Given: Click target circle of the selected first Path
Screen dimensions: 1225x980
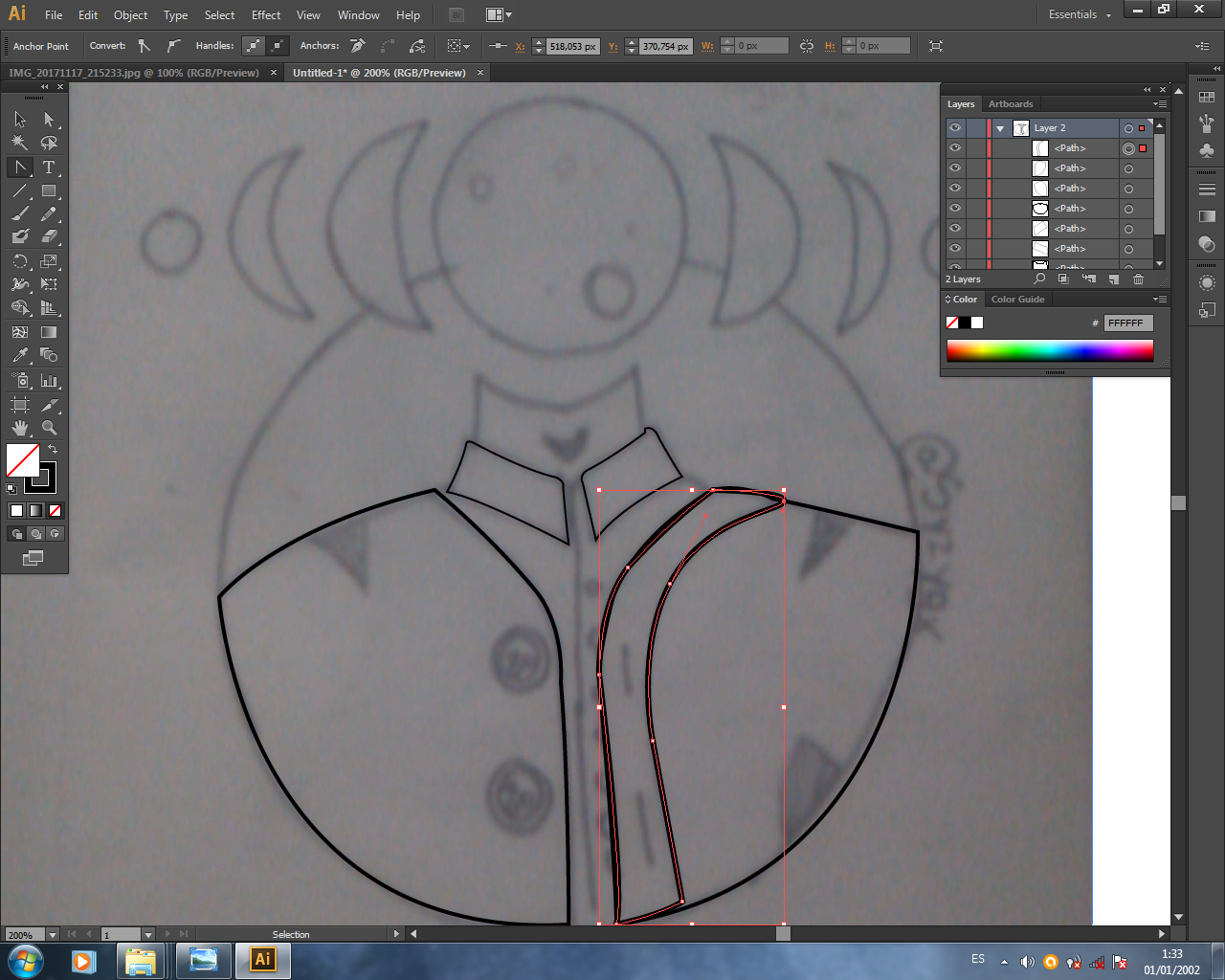Looking at the screenshot, I should tap(1129, 148).
